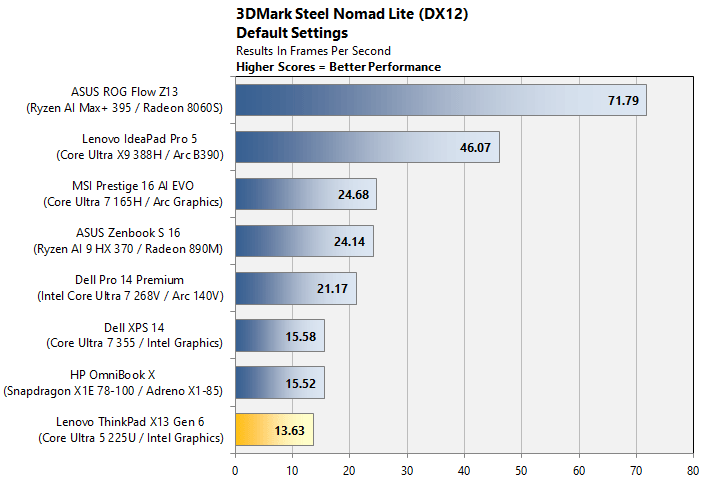Click the x-axis label 60
The height and width of the screenshot is (481, 708).
point(579,471)
